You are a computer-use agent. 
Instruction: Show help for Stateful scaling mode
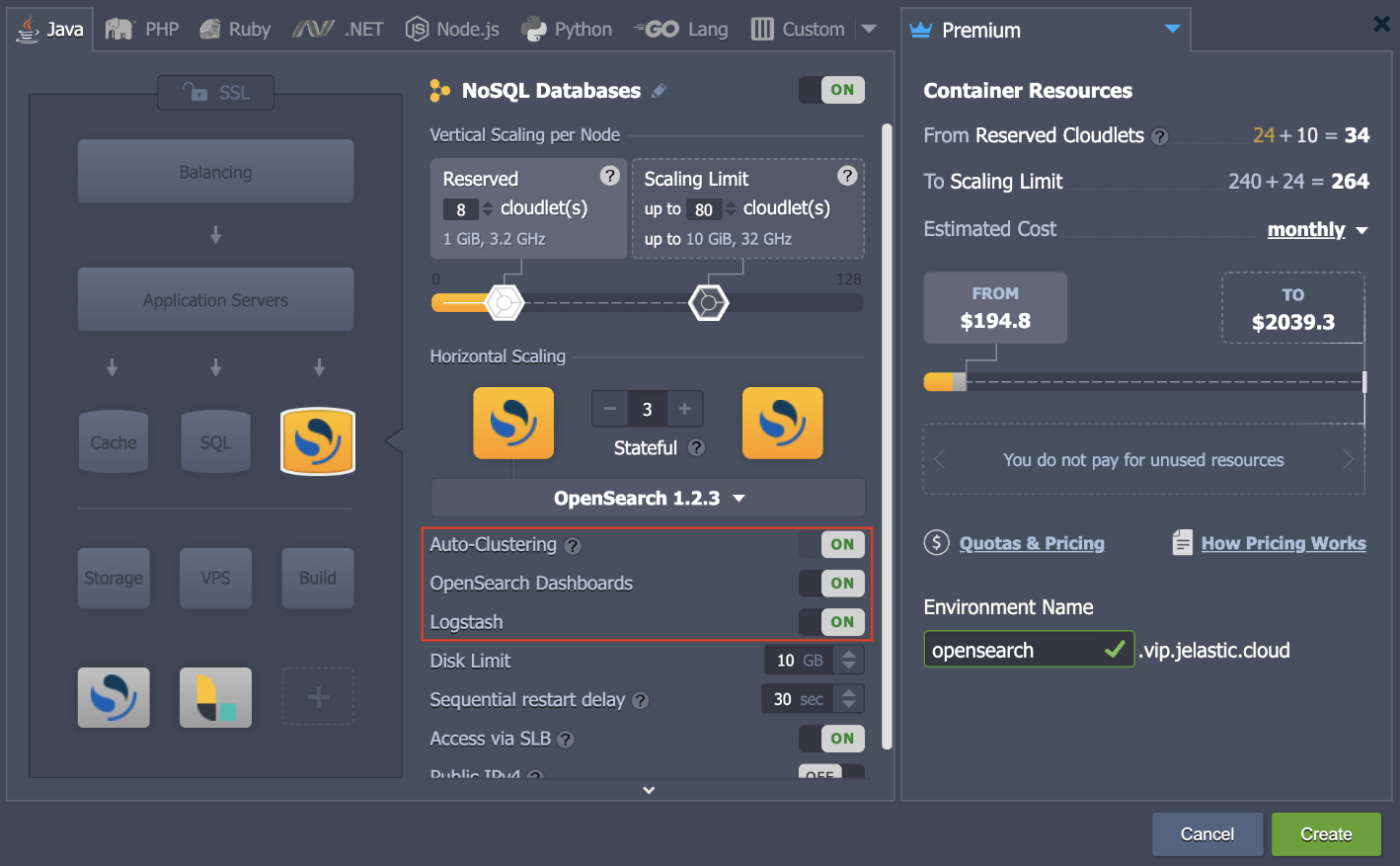(696, 447)
